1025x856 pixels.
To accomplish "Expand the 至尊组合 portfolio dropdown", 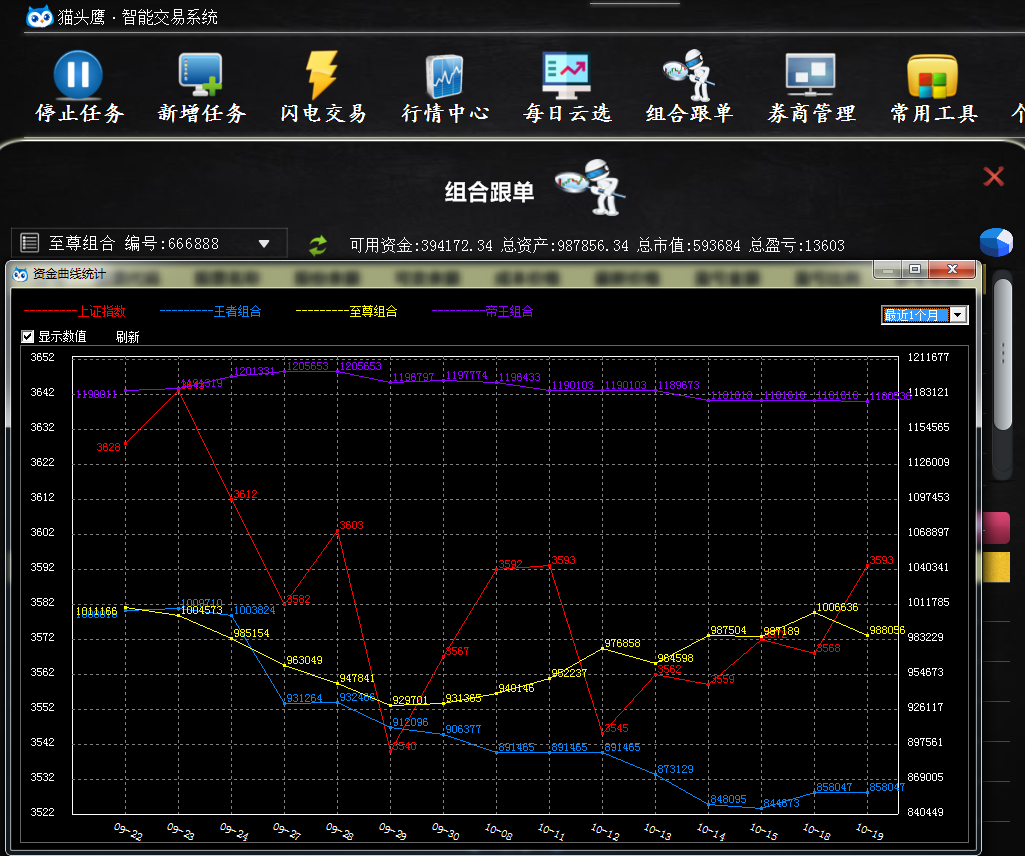I will (x=264, y=243).
